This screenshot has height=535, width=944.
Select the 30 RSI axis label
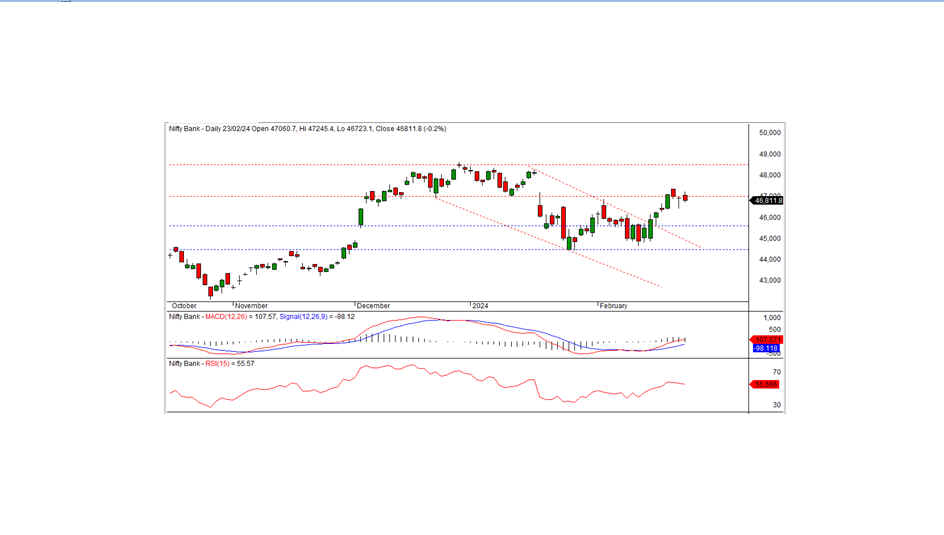777,405
